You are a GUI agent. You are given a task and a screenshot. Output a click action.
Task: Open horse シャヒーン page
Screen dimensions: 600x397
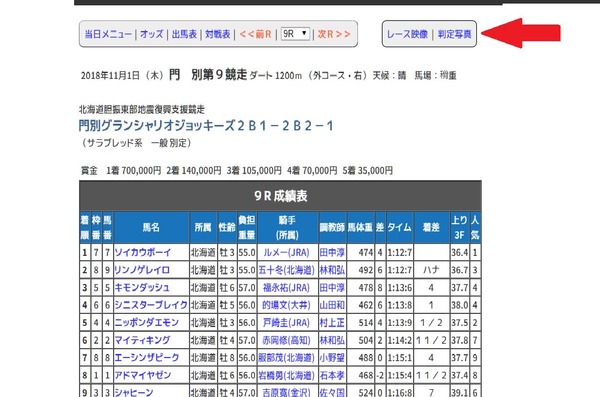[x=134, y=392]
